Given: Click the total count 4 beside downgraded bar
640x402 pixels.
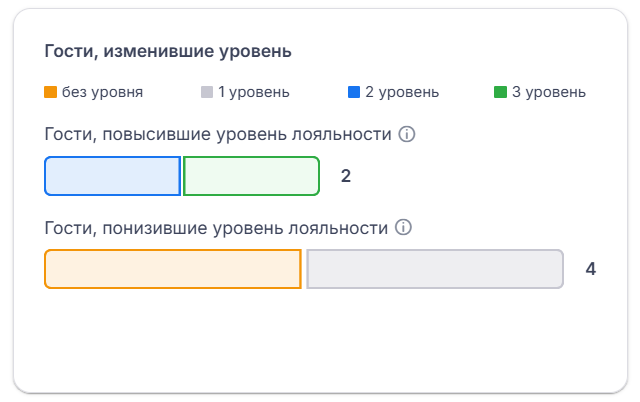Looking at the screenshot, I should coord(590,269).
